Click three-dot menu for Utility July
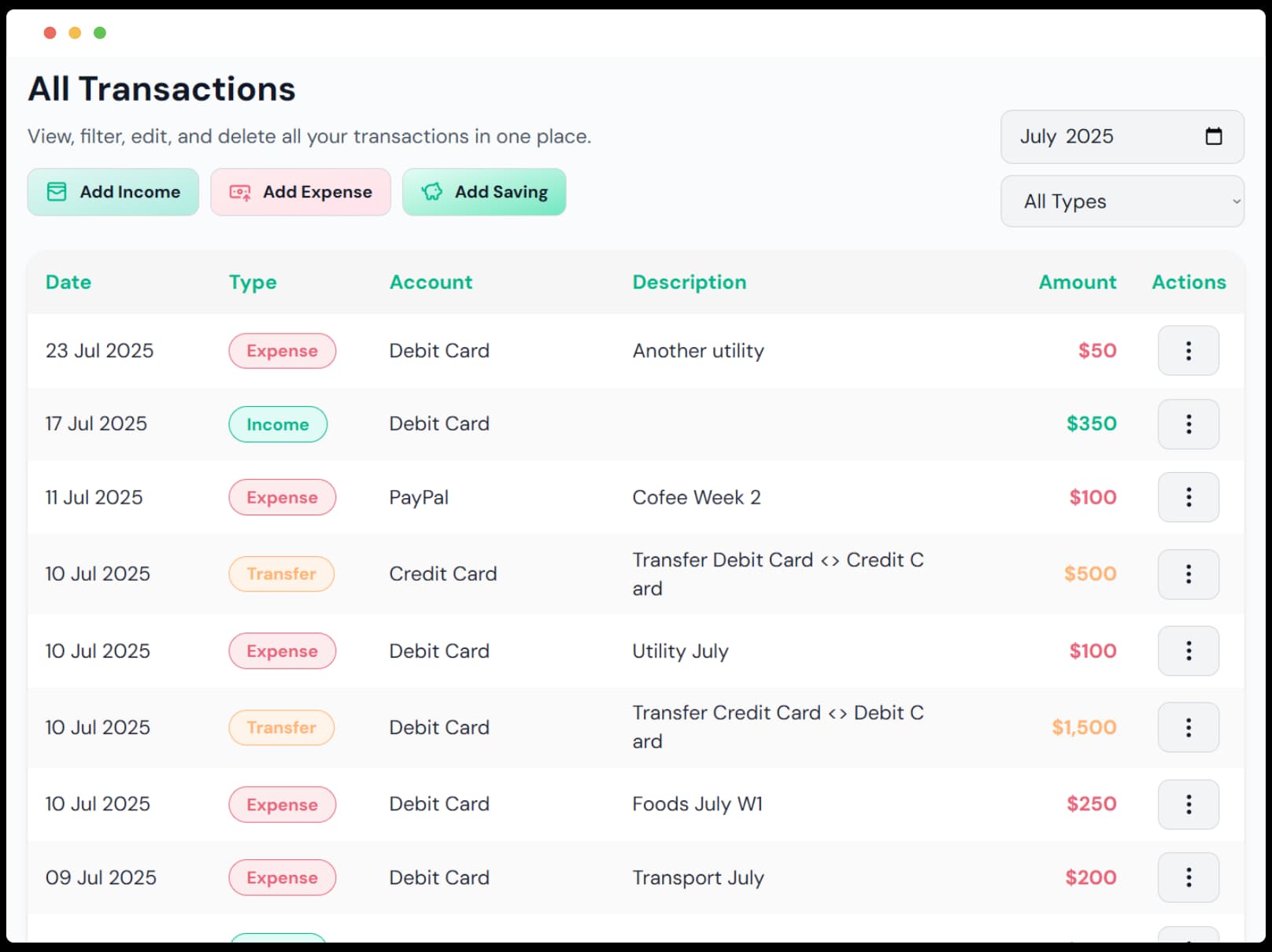The height and width of the screenshot is (952, 1272). tap(1188, 651)
